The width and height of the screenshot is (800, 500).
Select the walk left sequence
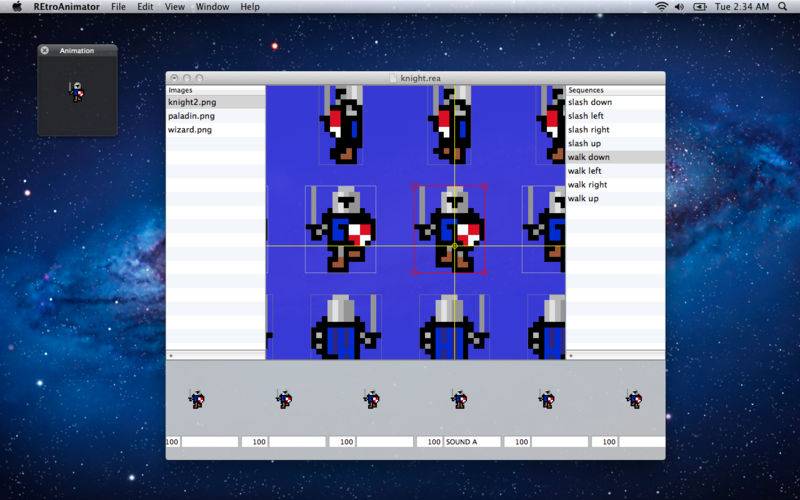[615, 171]
